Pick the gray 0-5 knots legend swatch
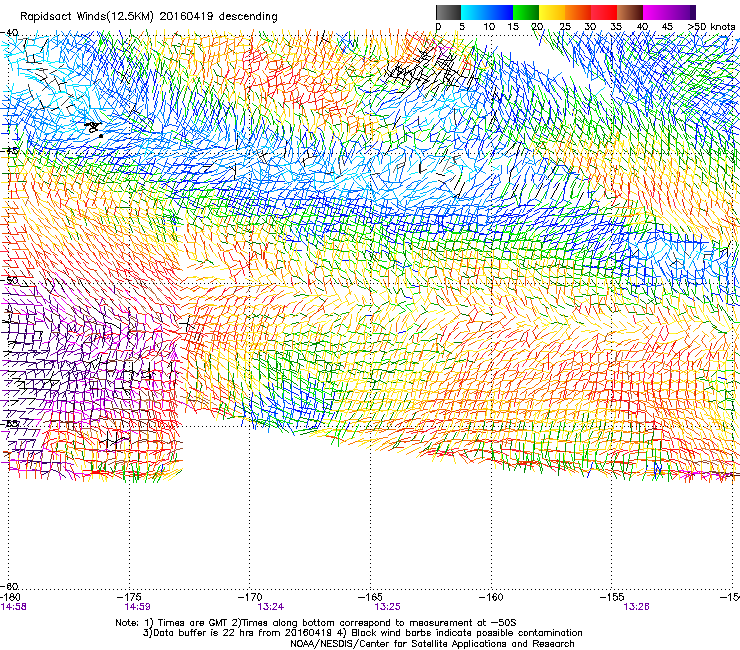Screen dimensions: 740x650 pos(448,12)
